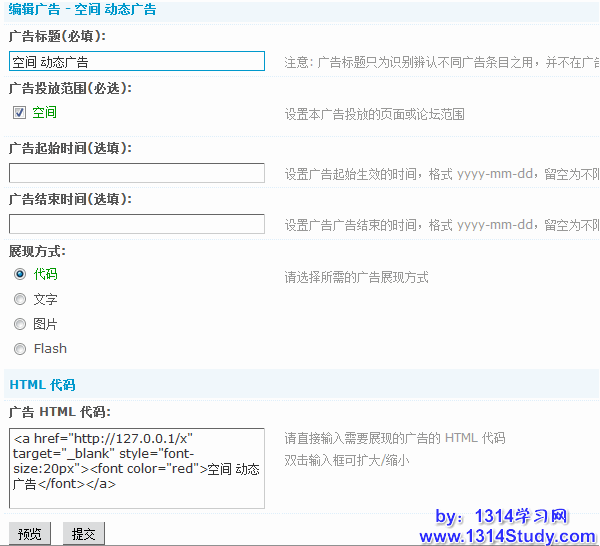Uncheck the 空间 checkbox
This screenshot has width=600, height=546.
[x=19, y=113]
